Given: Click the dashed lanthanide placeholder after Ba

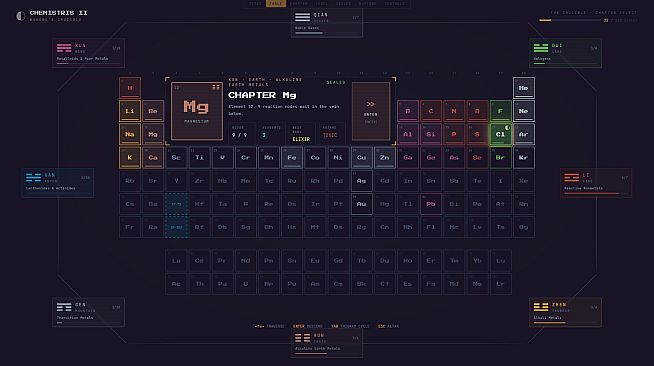Looking at the screenshot, I should 176,204.
